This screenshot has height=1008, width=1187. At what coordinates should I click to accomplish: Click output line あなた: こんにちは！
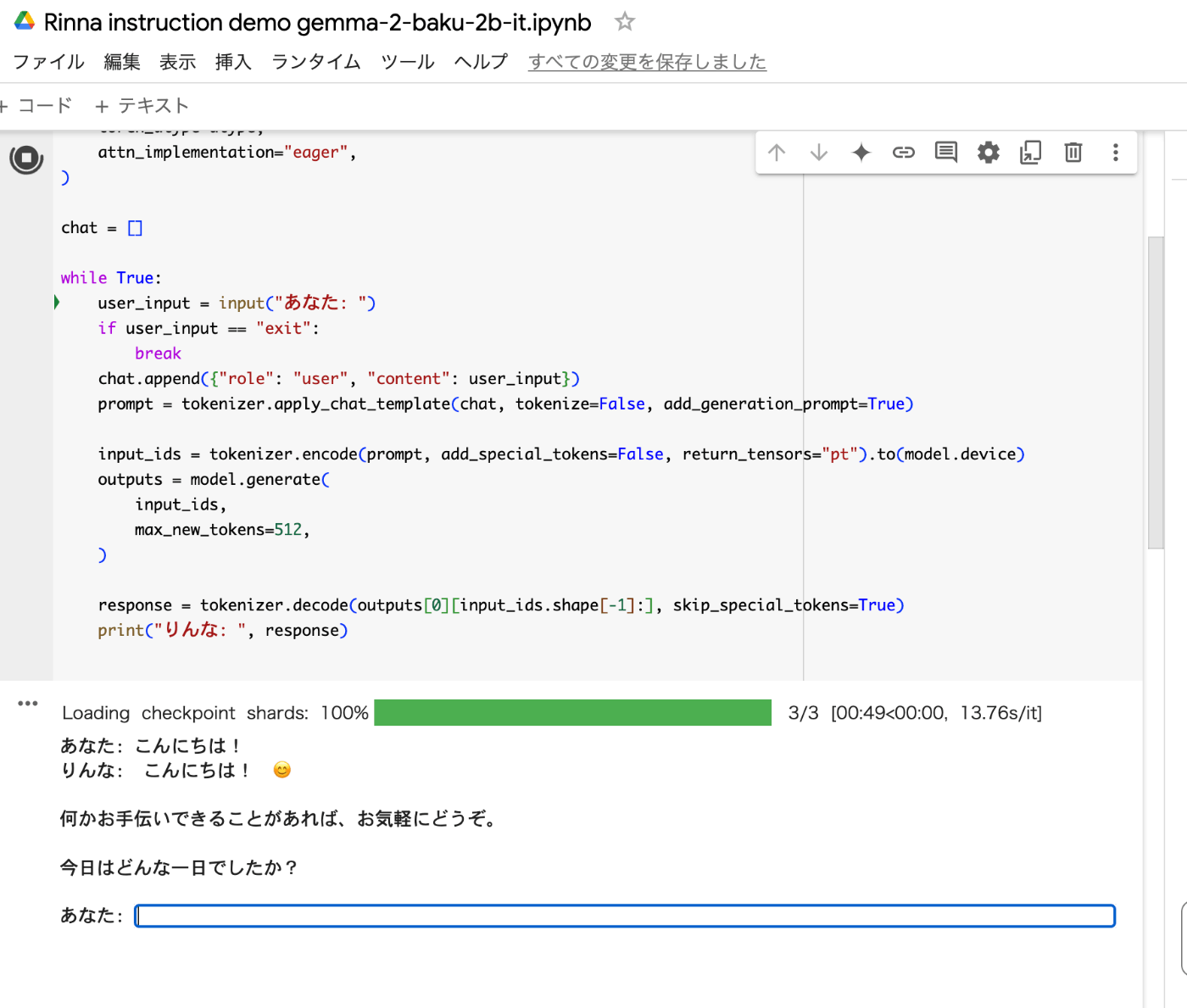pyautogui.click(x=151, y=746)
